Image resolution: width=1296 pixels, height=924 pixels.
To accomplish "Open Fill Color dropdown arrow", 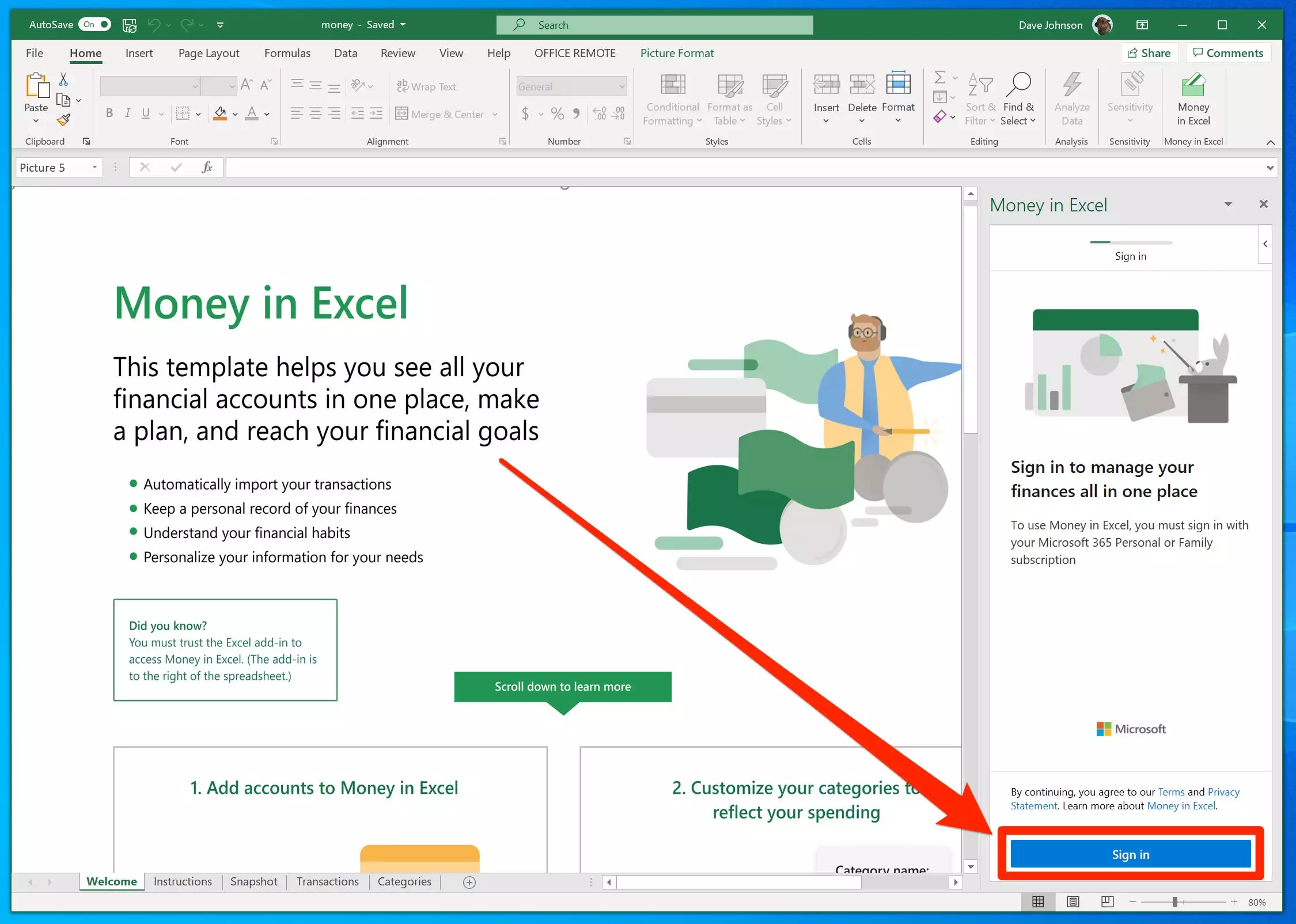I will click(235, 114).
